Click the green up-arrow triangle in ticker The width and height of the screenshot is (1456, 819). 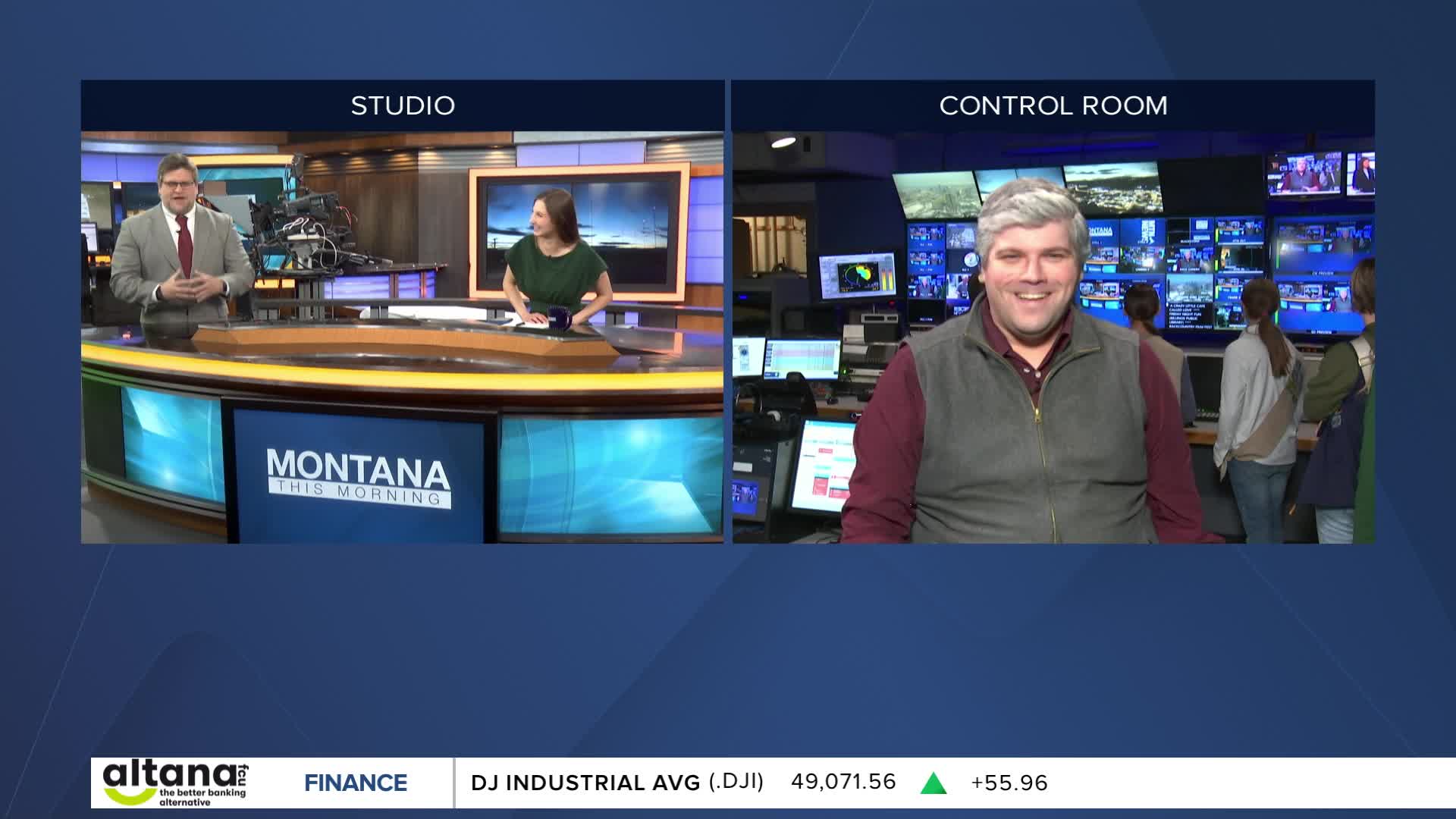(933, 783)
